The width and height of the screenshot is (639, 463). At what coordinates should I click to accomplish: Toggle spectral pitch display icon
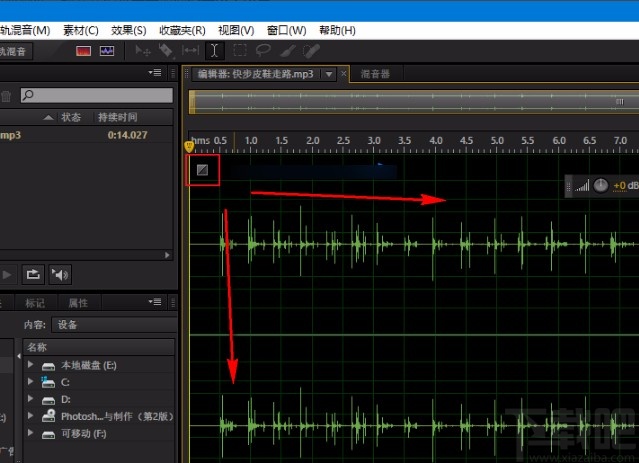pyautogui.click(x=107, y=51)
